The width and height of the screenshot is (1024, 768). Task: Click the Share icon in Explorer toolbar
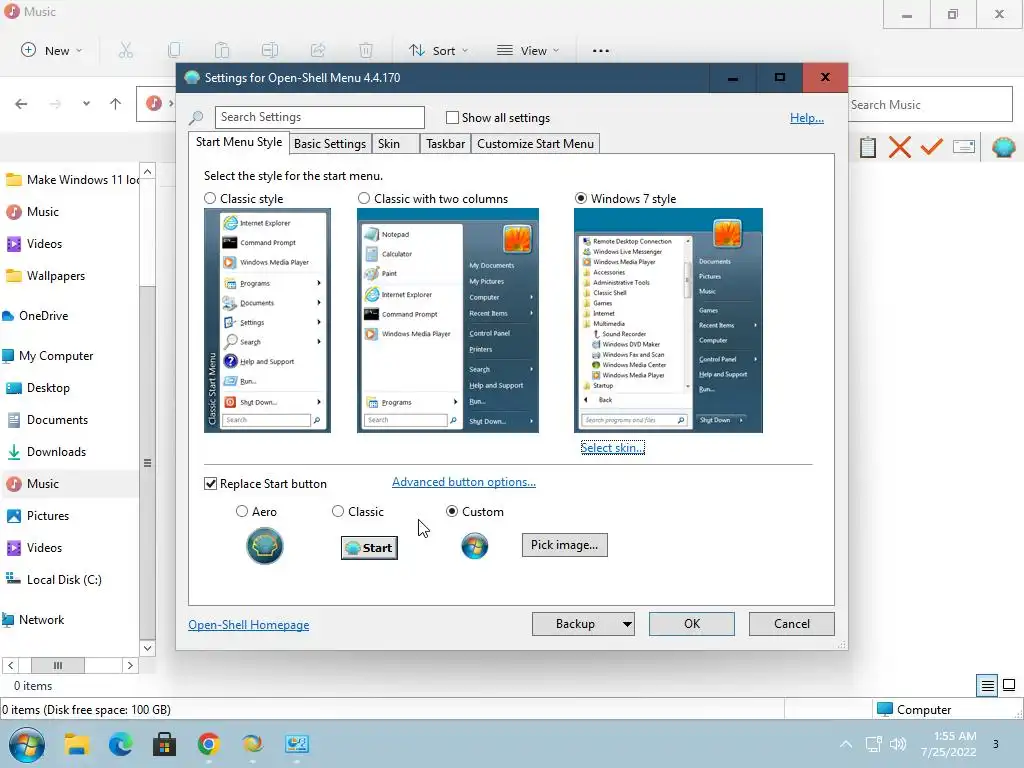tap(318, 50)
